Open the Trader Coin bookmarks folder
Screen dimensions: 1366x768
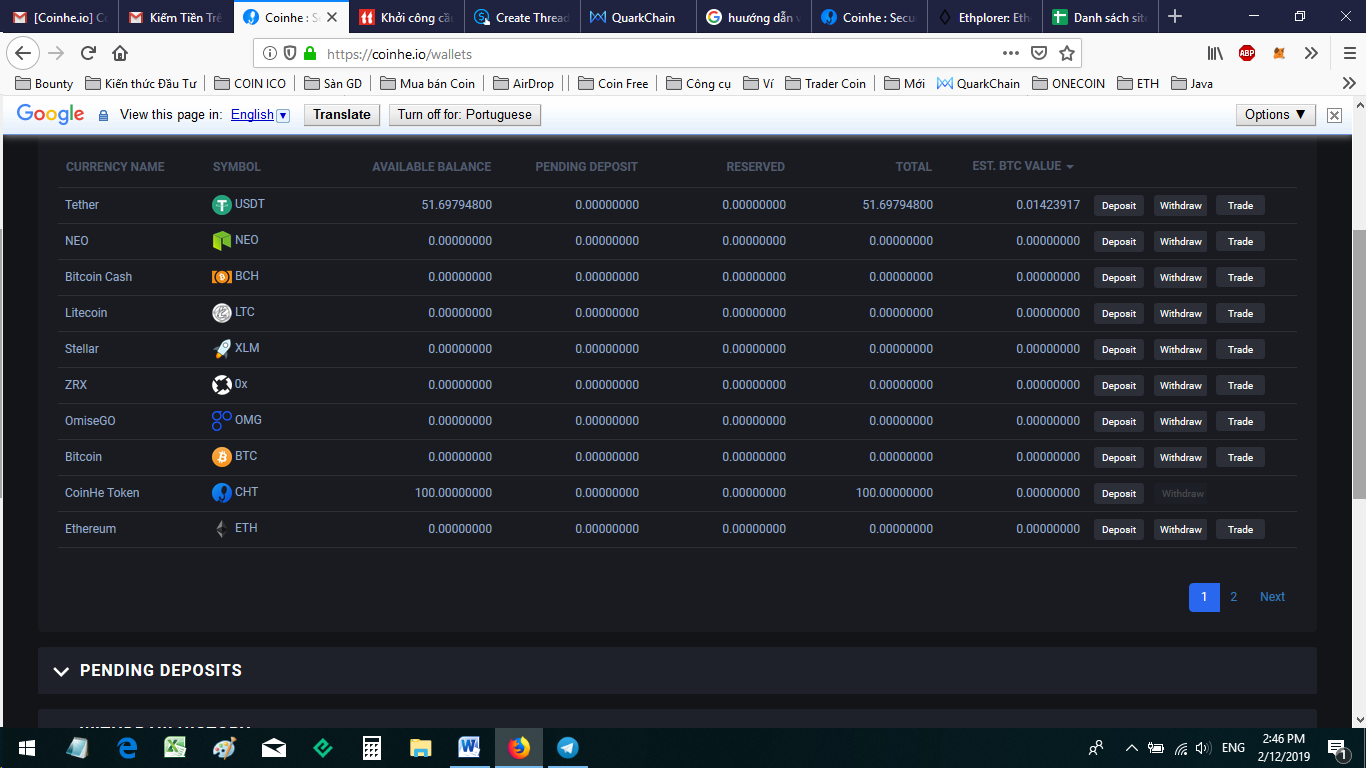click(825, 83)
